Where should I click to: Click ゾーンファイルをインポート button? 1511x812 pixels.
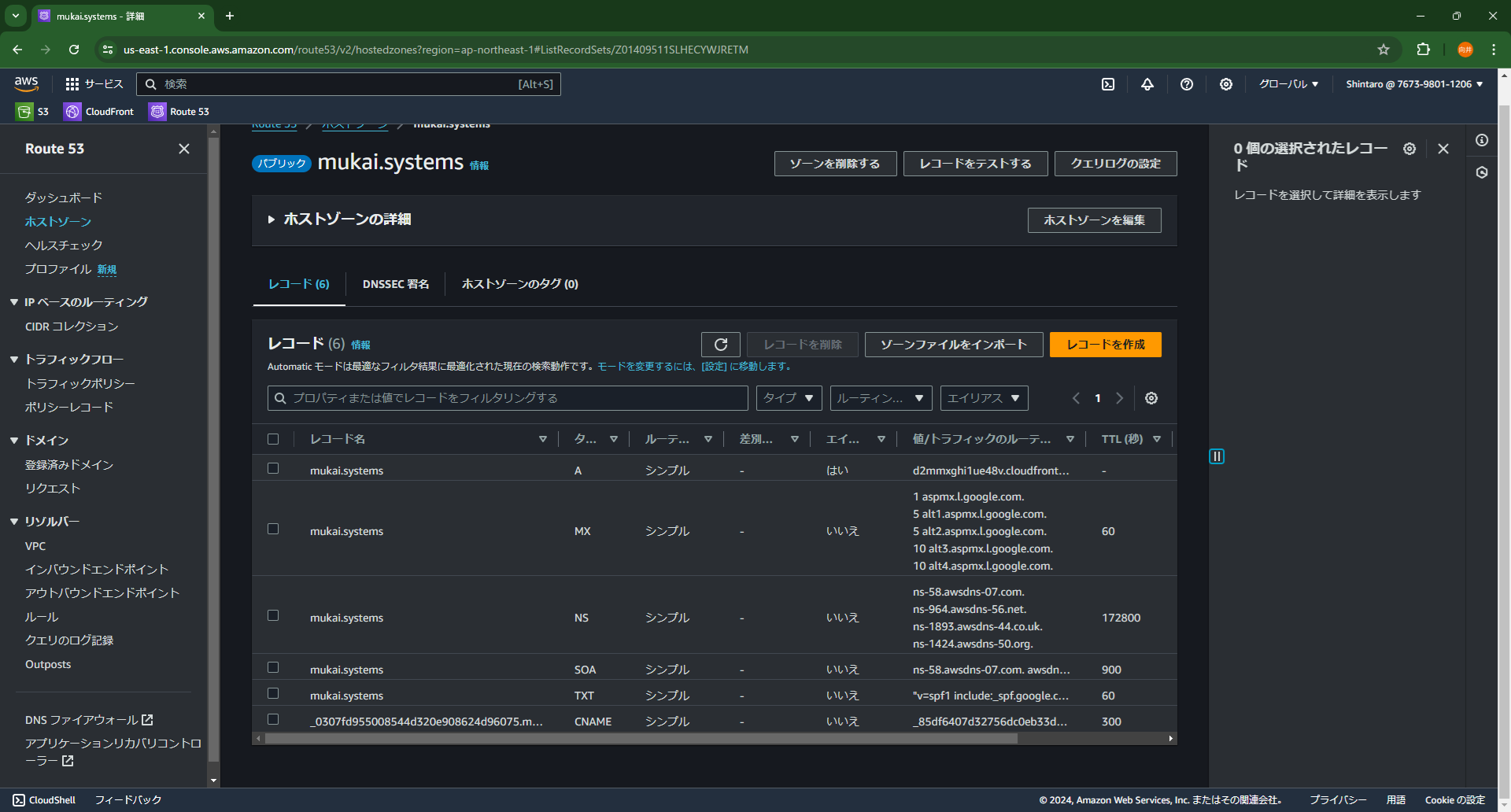coord(954,345)
